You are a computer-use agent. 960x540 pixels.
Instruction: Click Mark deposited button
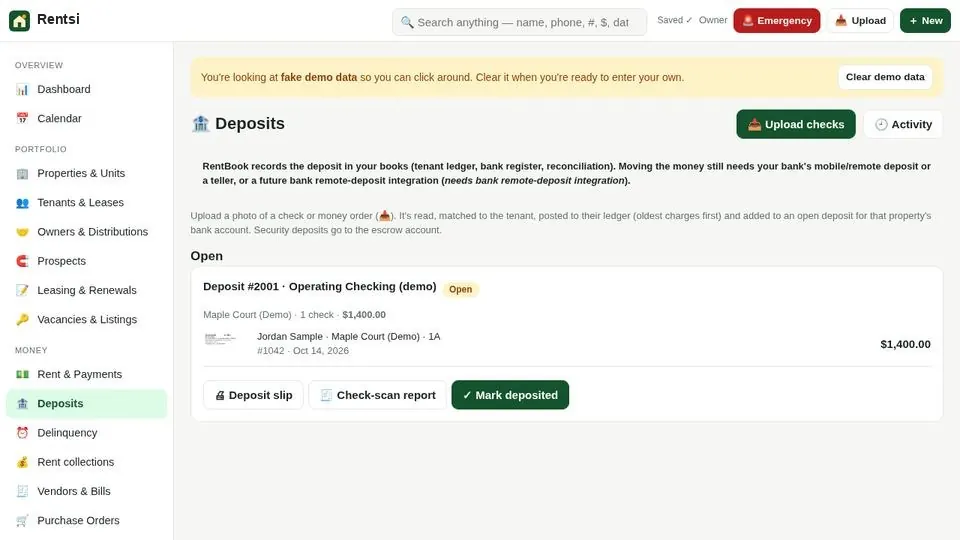pos(510,395)
